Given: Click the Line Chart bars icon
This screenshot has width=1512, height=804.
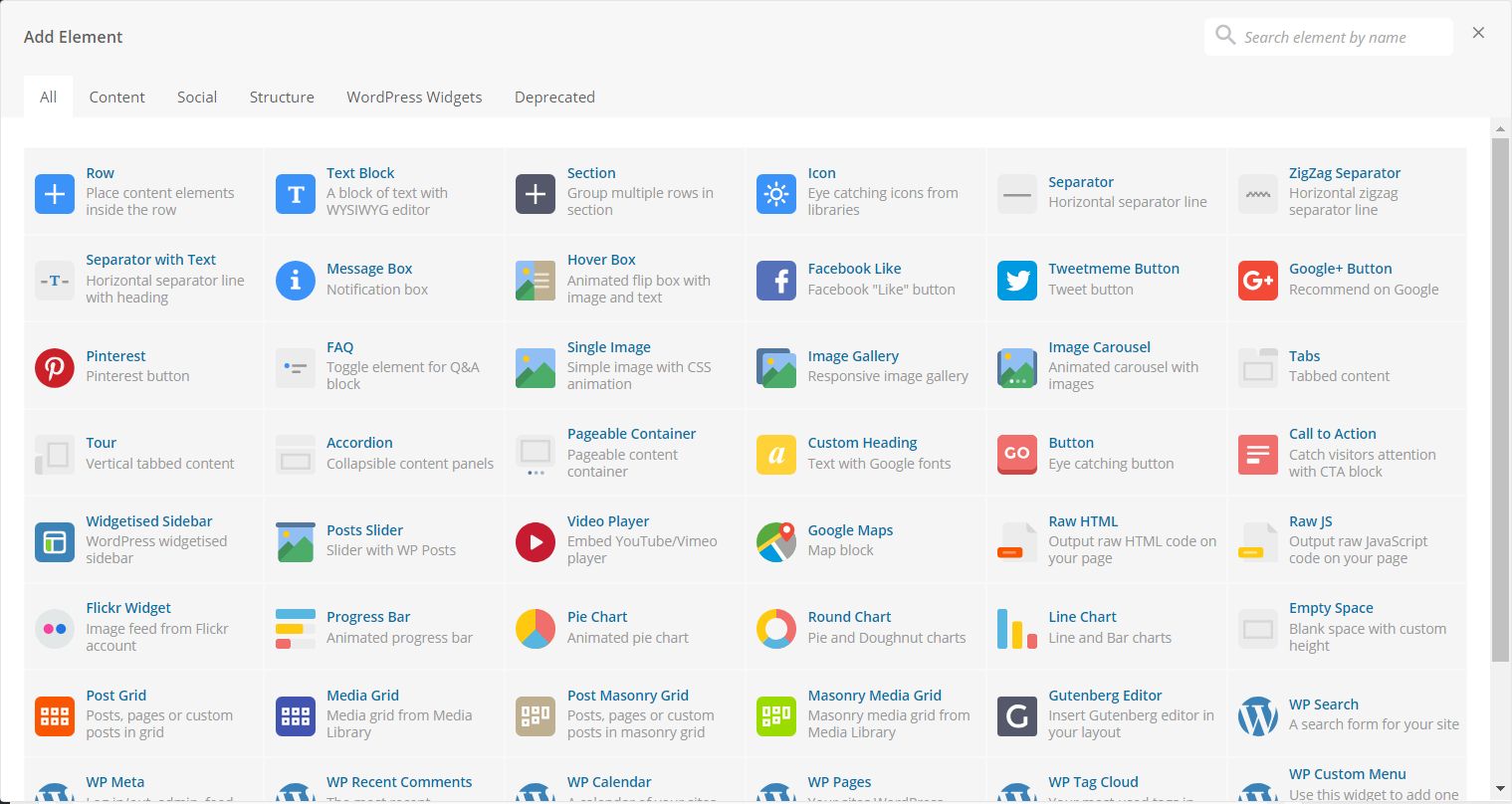Looking at the screenshot, I should click(x=1017, y=629).
